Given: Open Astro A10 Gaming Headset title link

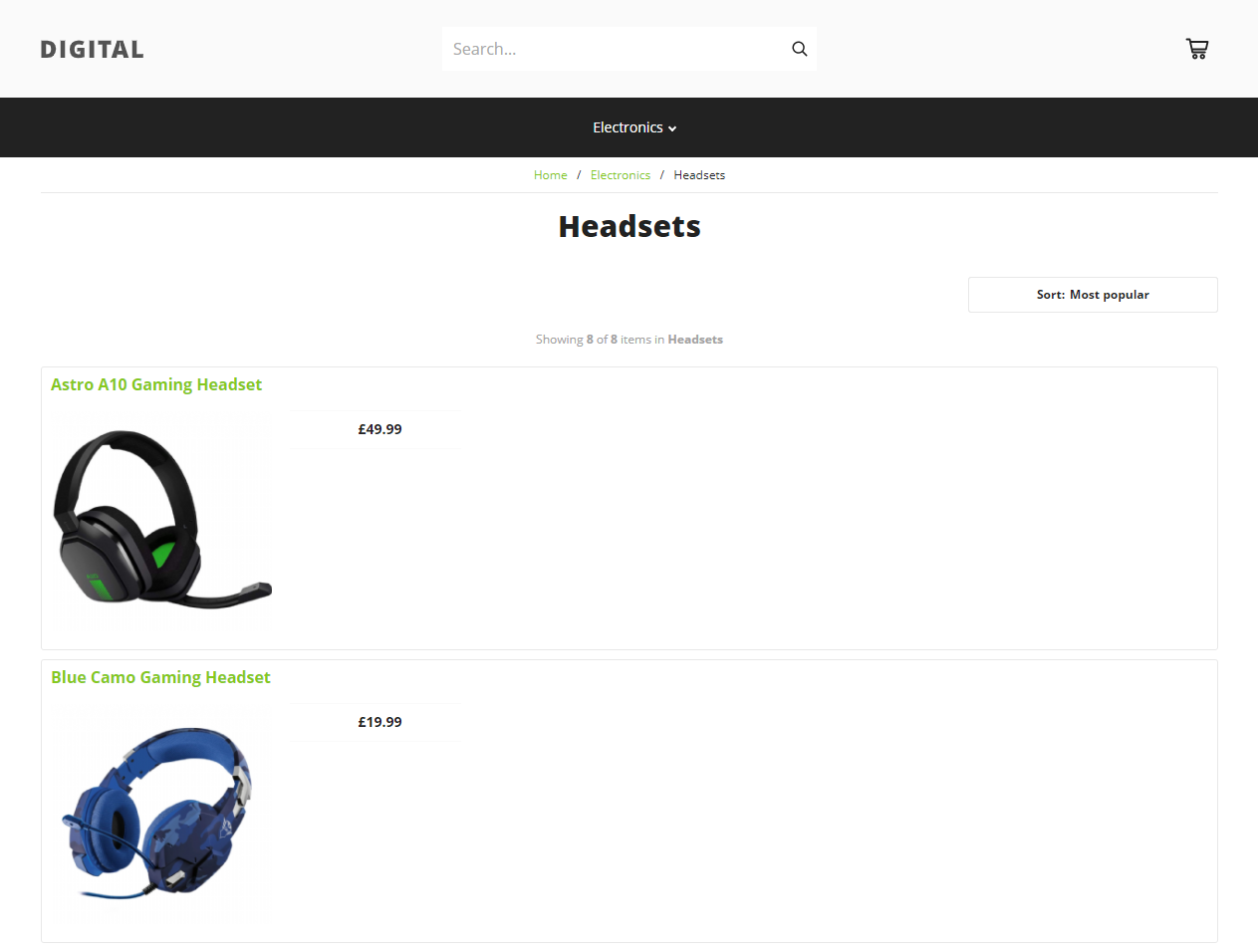Looking at the screenshot, I should 156,384.
